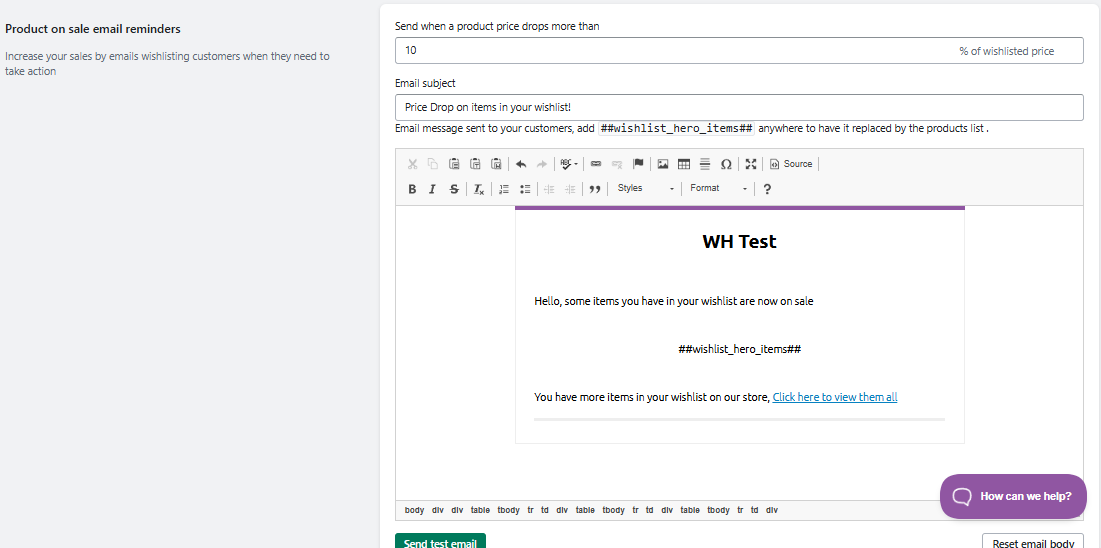Open the About editor question mark icon
Screen dimensions: 1101x548
767,189
